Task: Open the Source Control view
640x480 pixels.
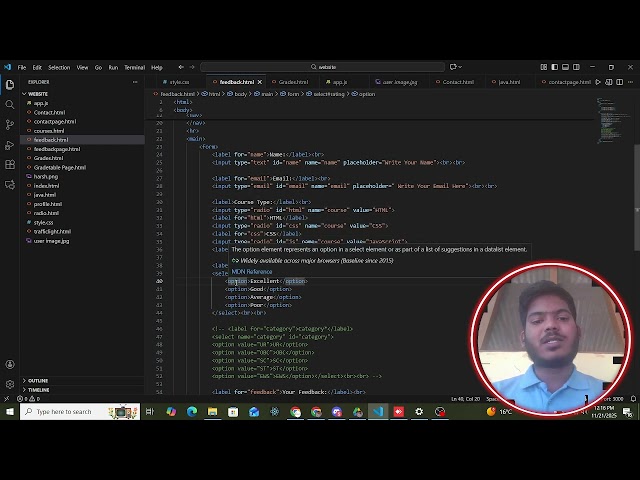Action: pyautogui.click(x=10, y=124)
